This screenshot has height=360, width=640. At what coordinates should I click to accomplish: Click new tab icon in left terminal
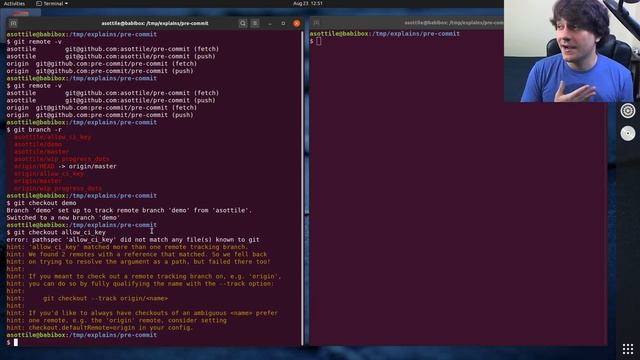(13, 23)
